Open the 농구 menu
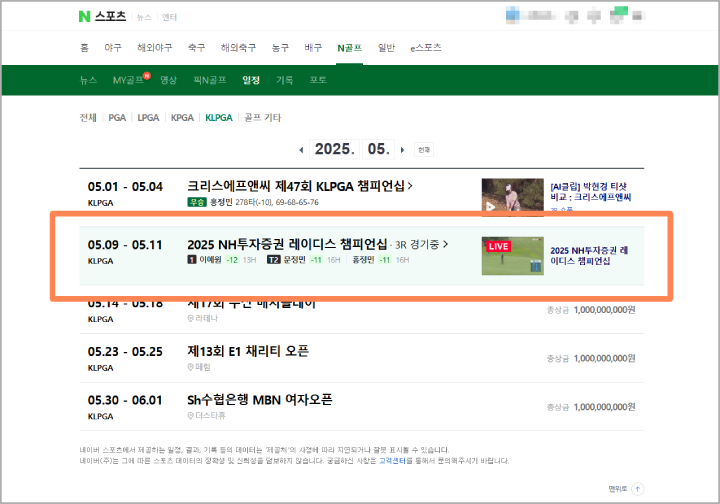This screenshot has width=720, height=504. click(x=280, y=48)
